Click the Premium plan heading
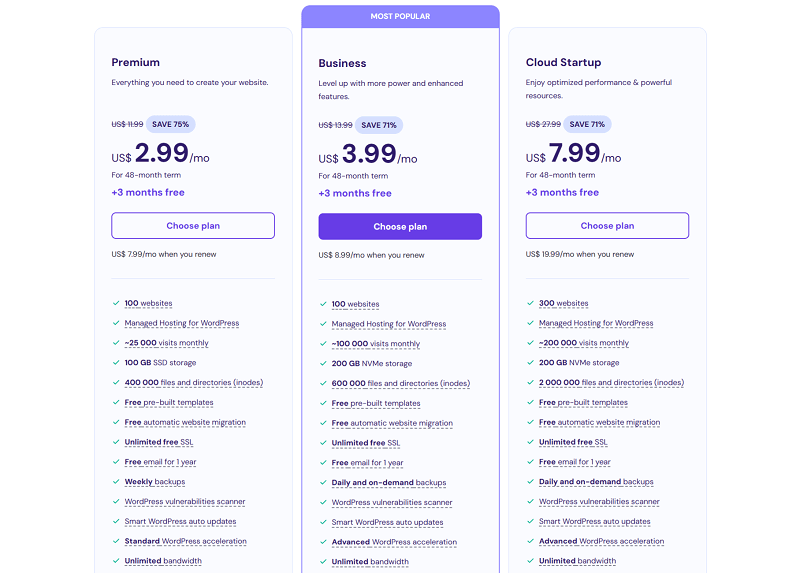This screenshot has width=800, height=573. point(136,62)
